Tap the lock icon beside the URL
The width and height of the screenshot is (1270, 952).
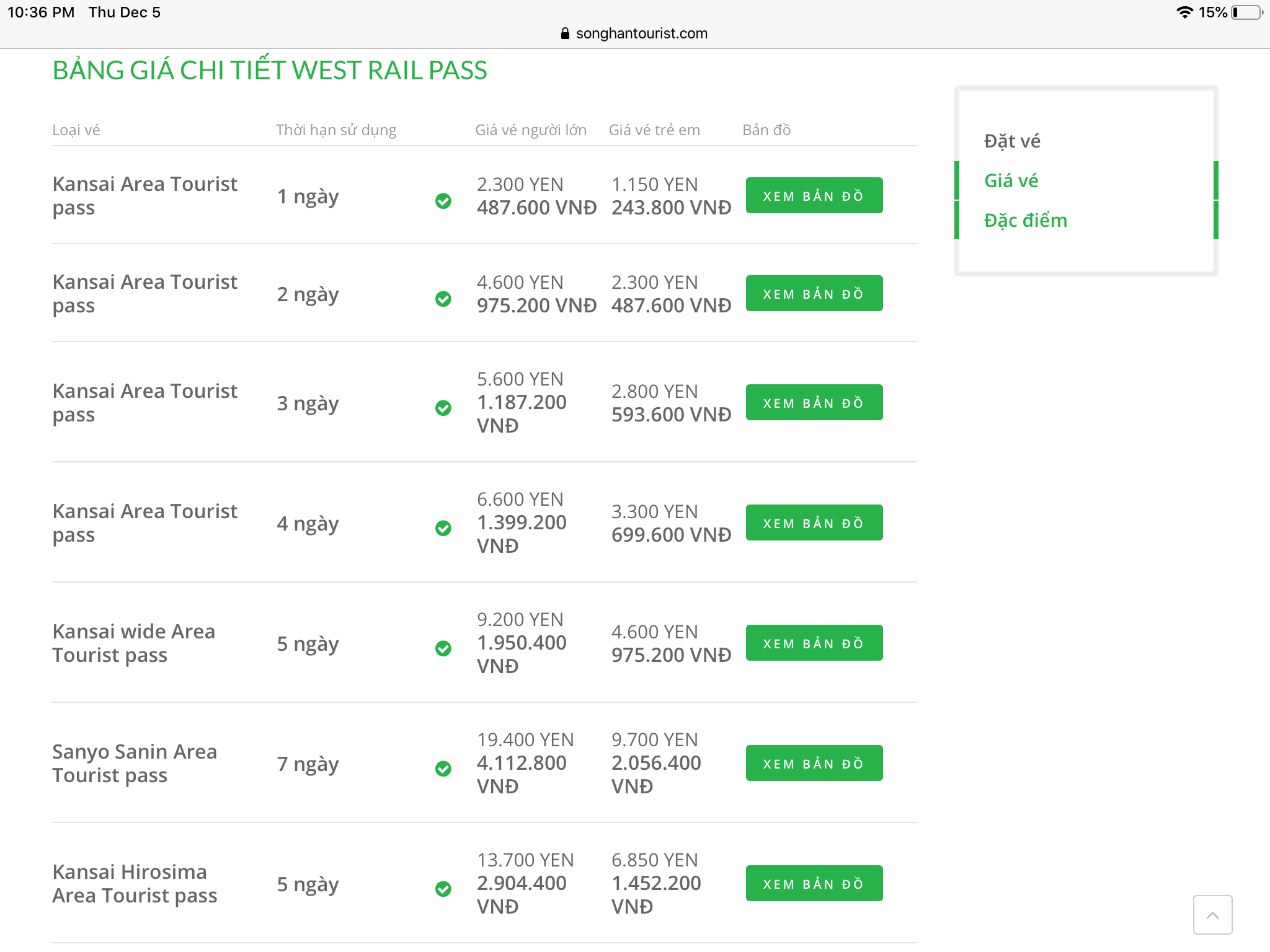pyautogui.click(x=565, y=33)
